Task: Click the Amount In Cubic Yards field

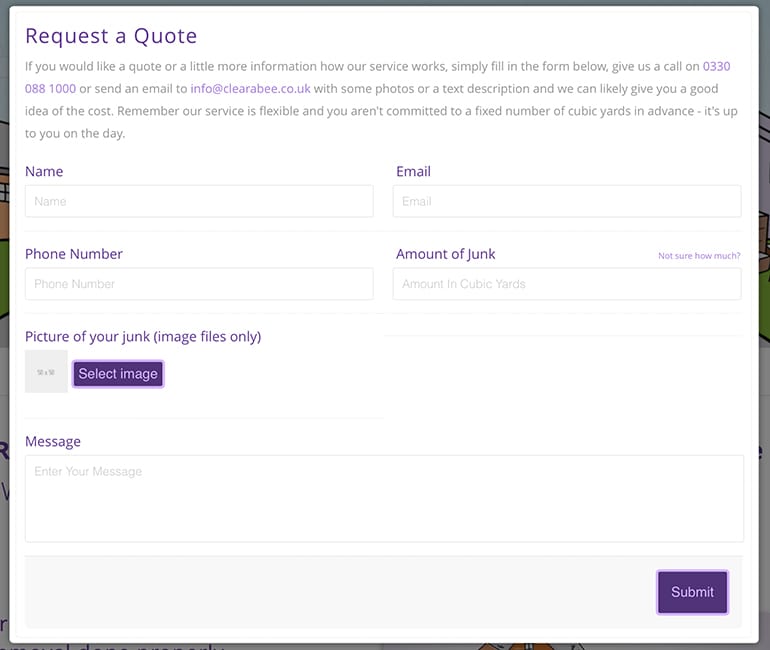Action: pos(567,284)
